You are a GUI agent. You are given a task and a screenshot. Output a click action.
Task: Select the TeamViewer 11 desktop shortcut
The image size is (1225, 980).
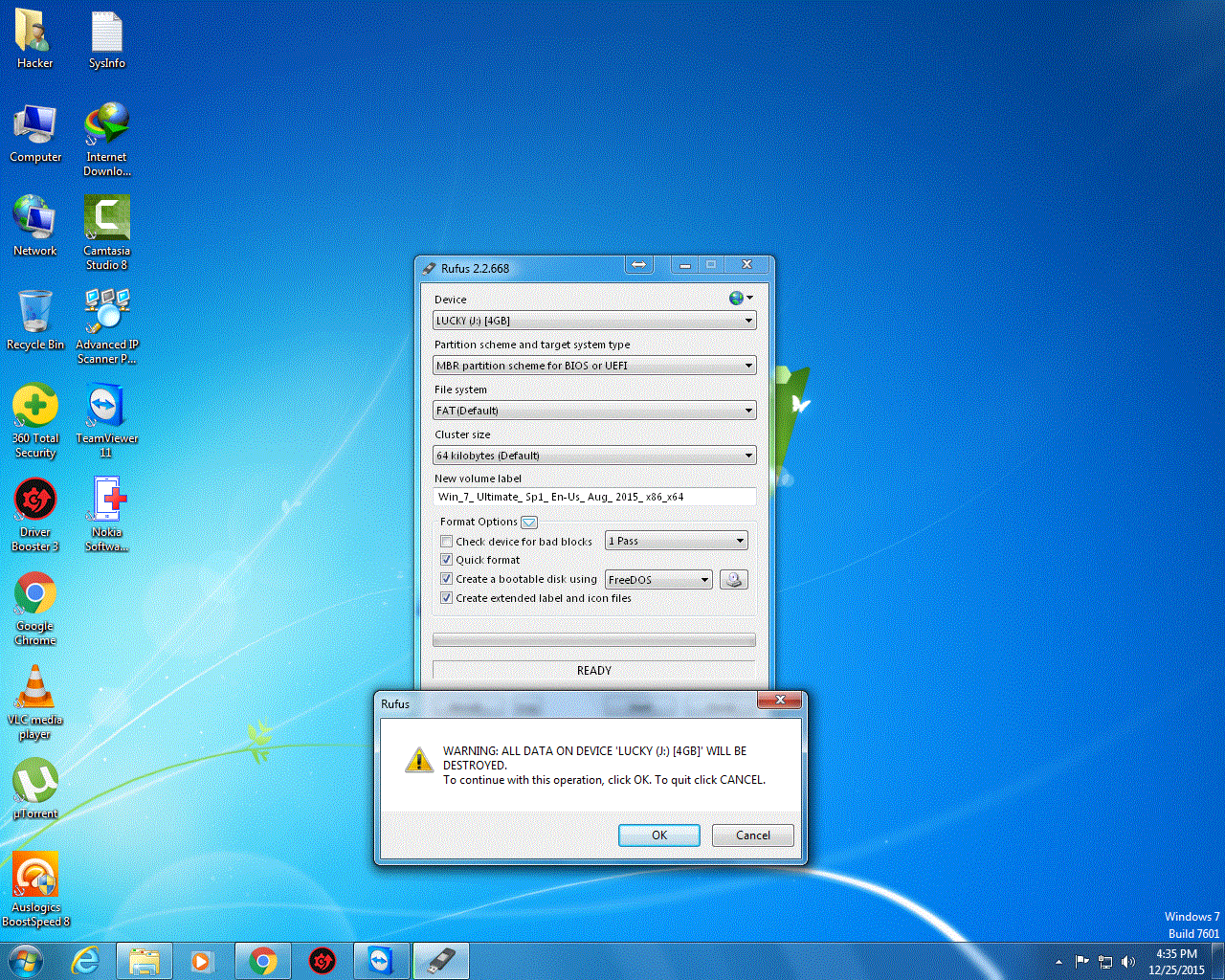click(106, 421)
